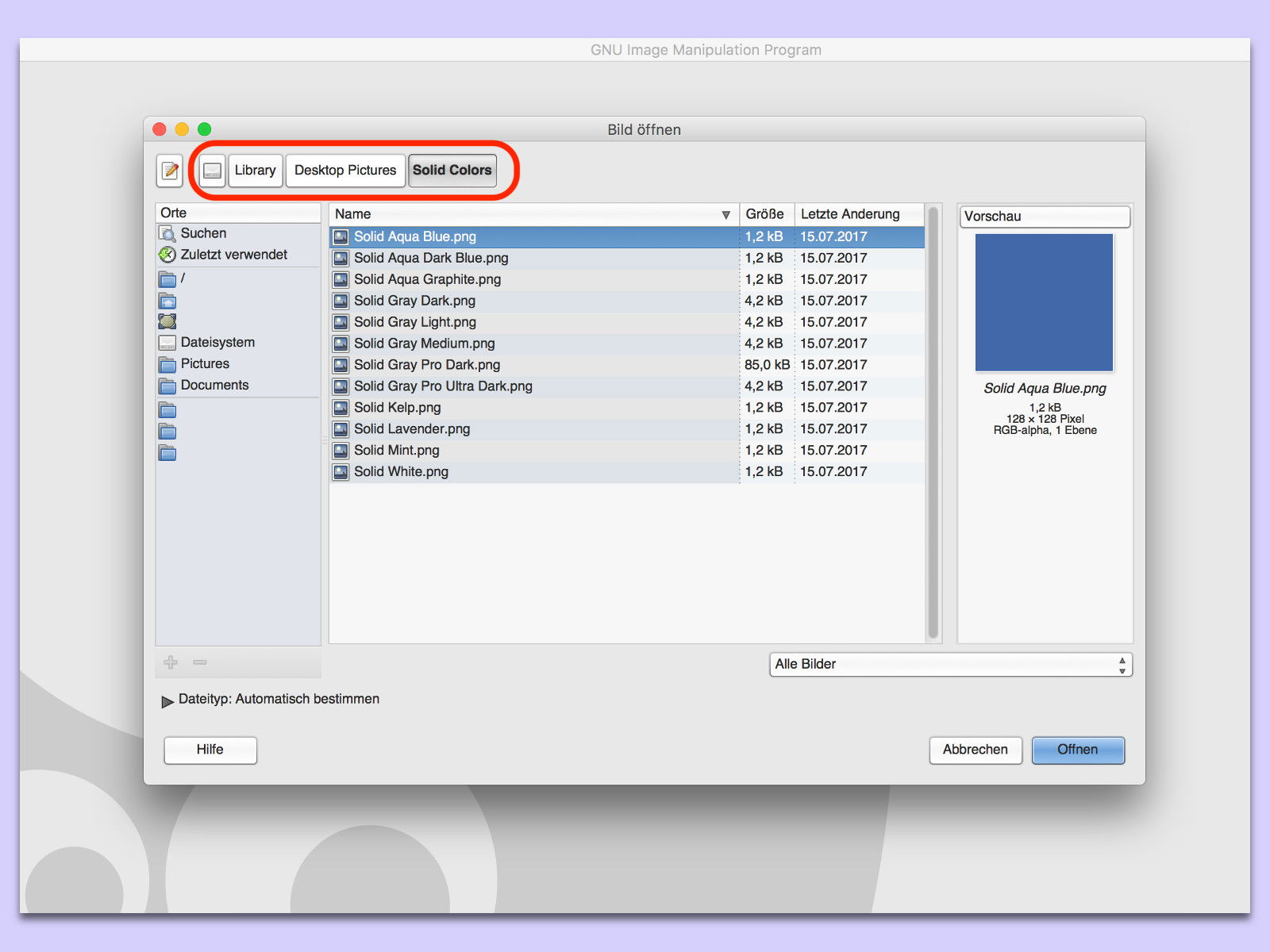Go to the Desktop Pictures path segment
Viewport: 1270px width, 952px height.
[345, 171]
